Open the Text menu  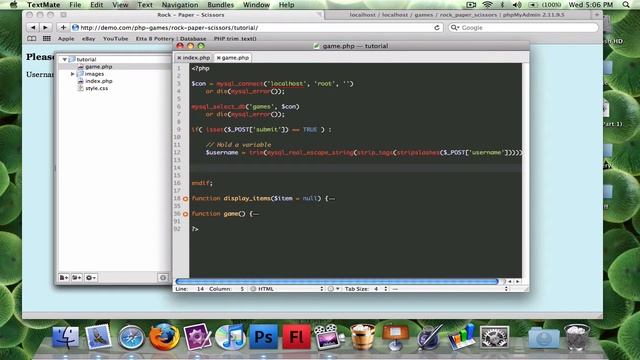(x=144, y=5)
